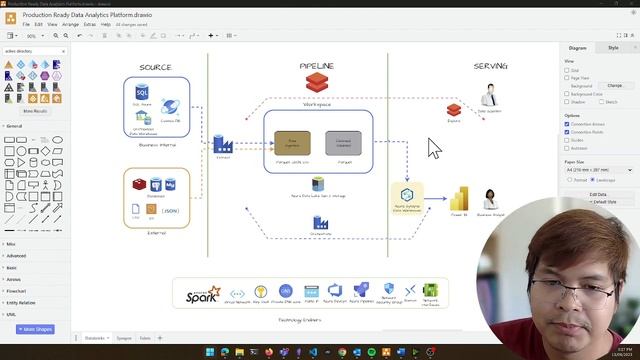Expand the Advanced shapes section
The height and width of the screenshot is (360, 640).
tap(16, 256)
